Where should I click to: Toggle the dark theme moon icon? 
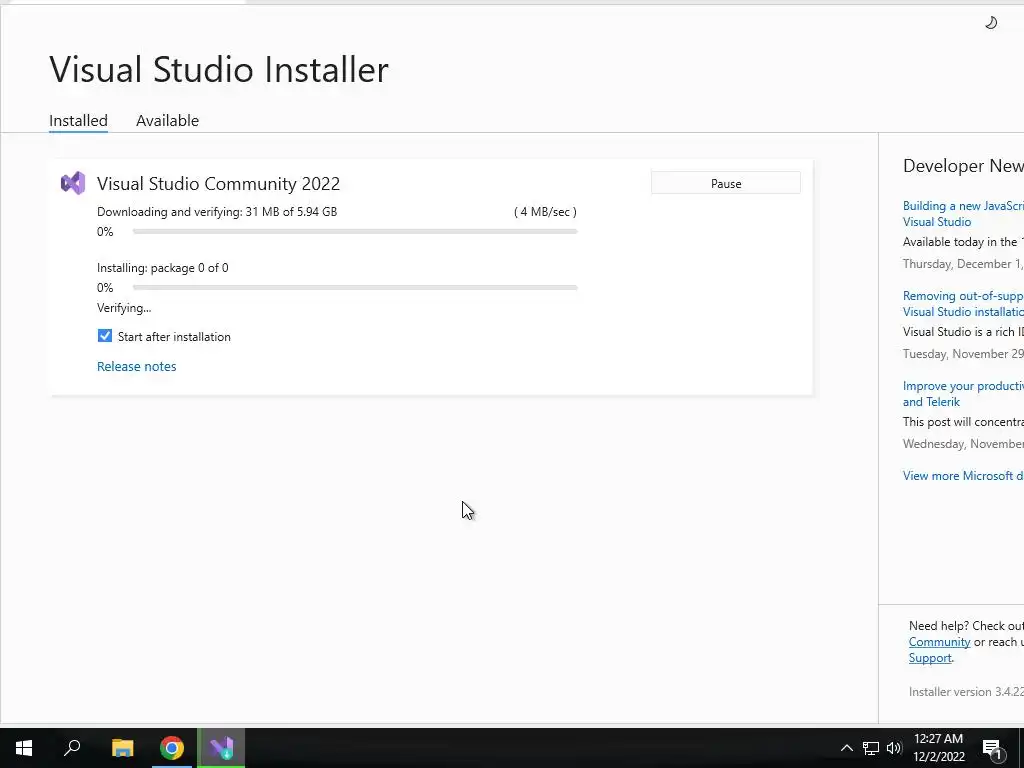[x=991, y=23]
